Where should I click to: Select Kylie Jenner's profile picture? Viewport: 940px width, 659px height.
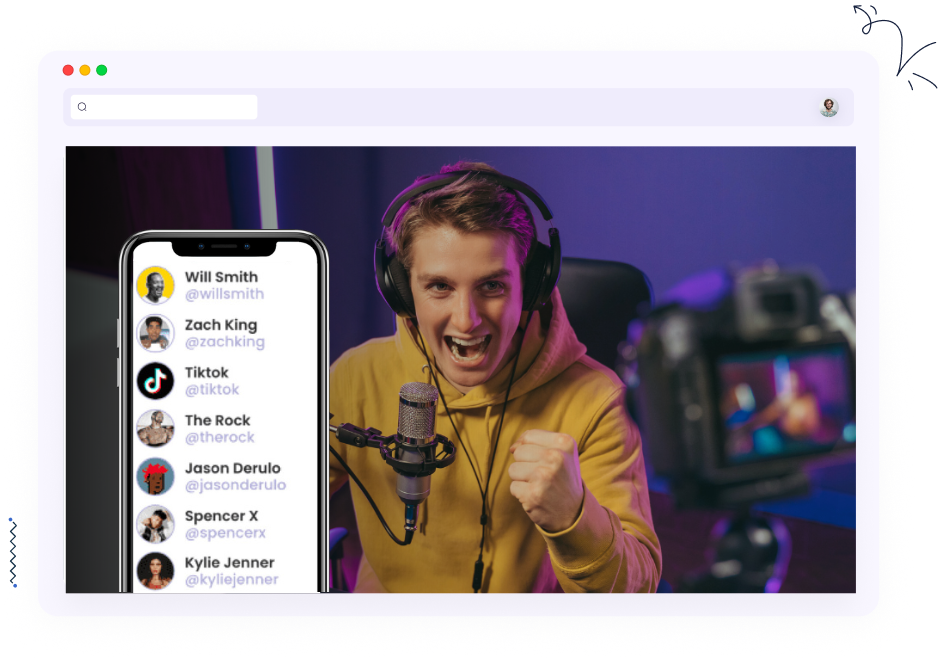[x=156, y=571]
